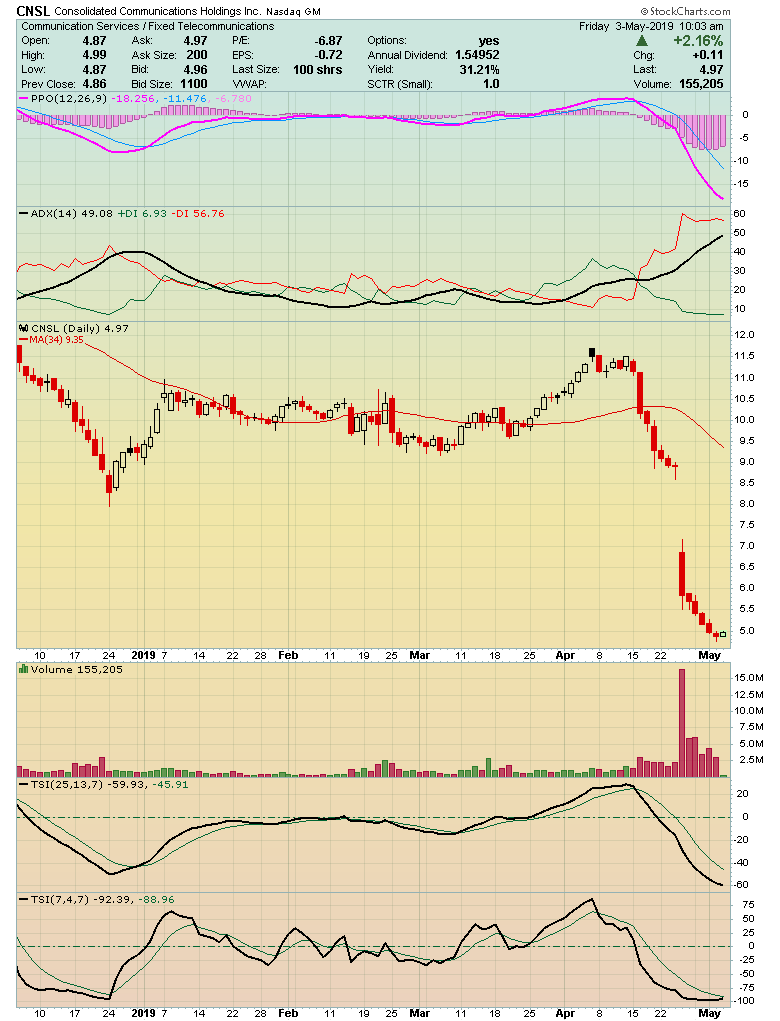This screenshot has width=780, height=1021.
Task: Click the ADX(14) 49.08 legend label
Action: click(66, 214)
